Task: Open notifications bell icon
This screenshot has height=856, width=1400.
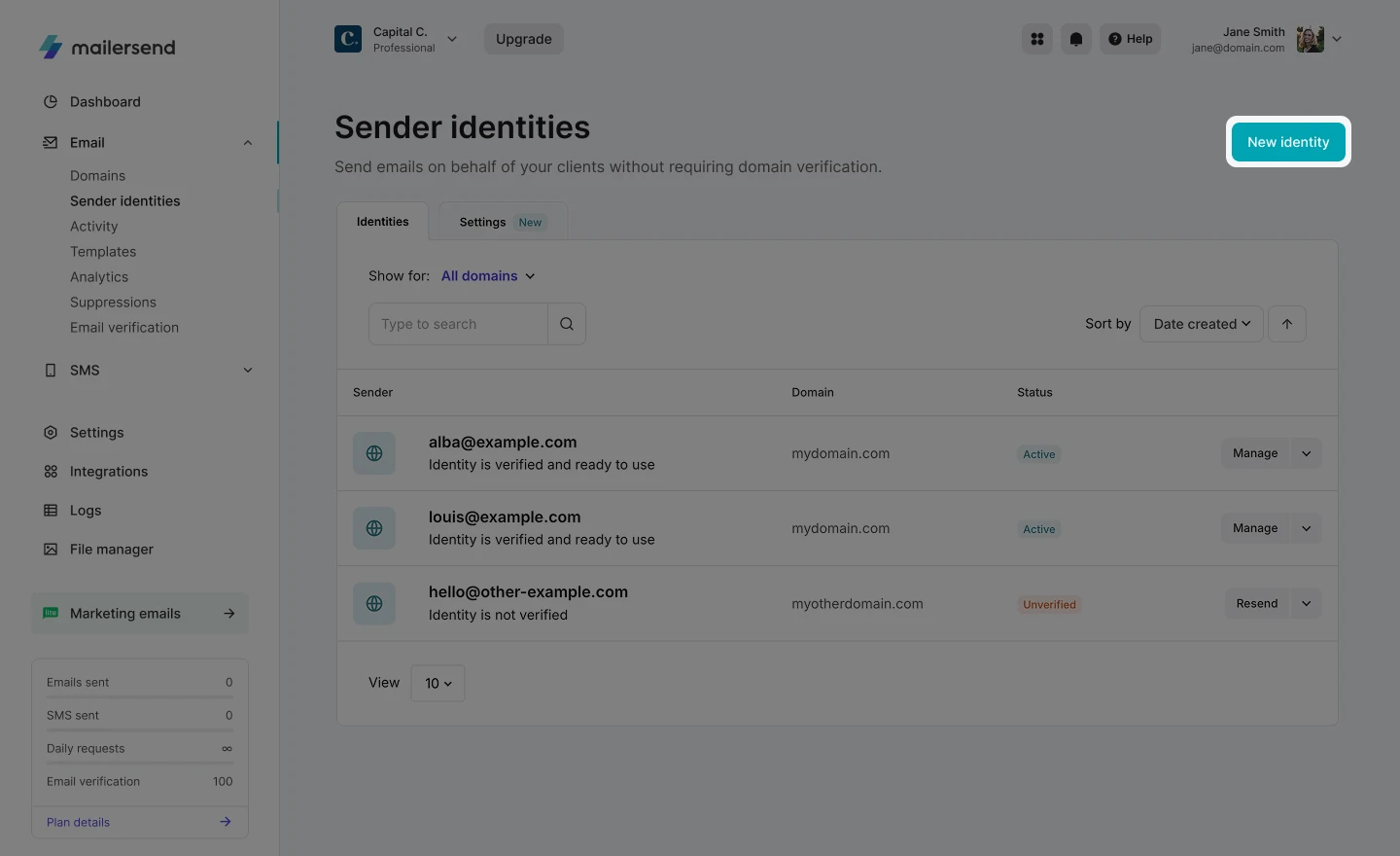Action: pos(1076,39)
